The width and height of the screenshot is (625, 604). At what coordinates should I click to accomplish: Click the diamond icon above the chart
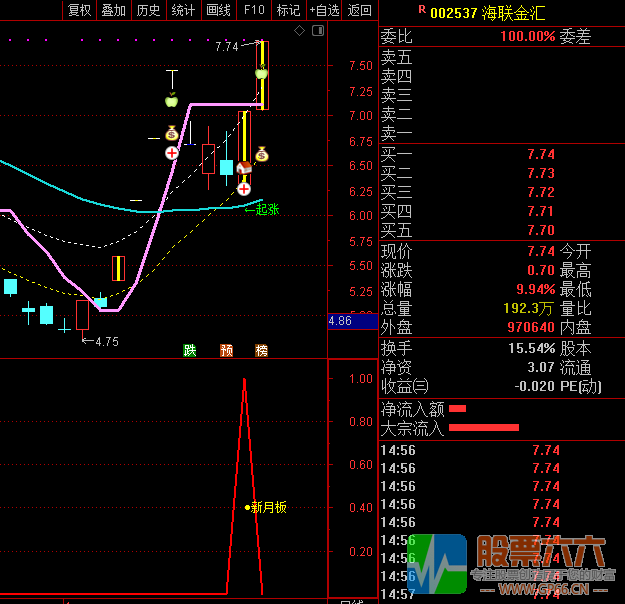click(299, 31)
